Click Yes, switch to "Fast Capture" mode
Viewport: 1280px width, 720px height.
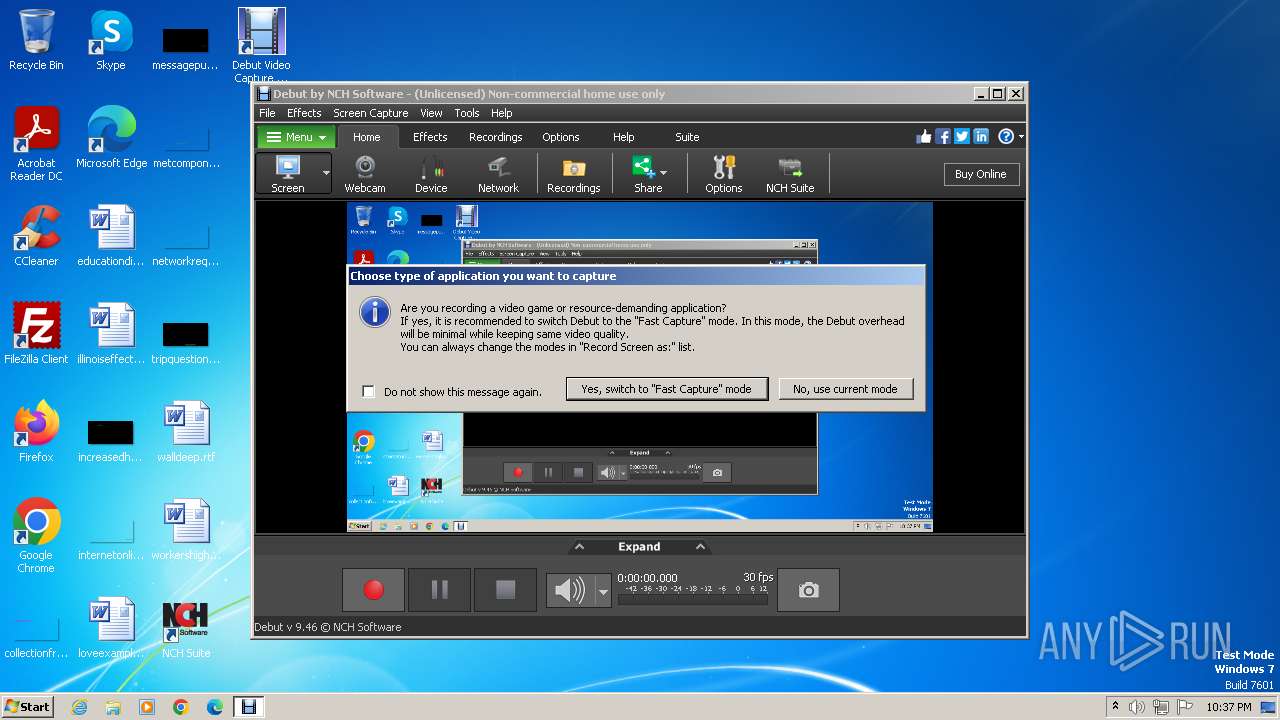click(666, 389)
